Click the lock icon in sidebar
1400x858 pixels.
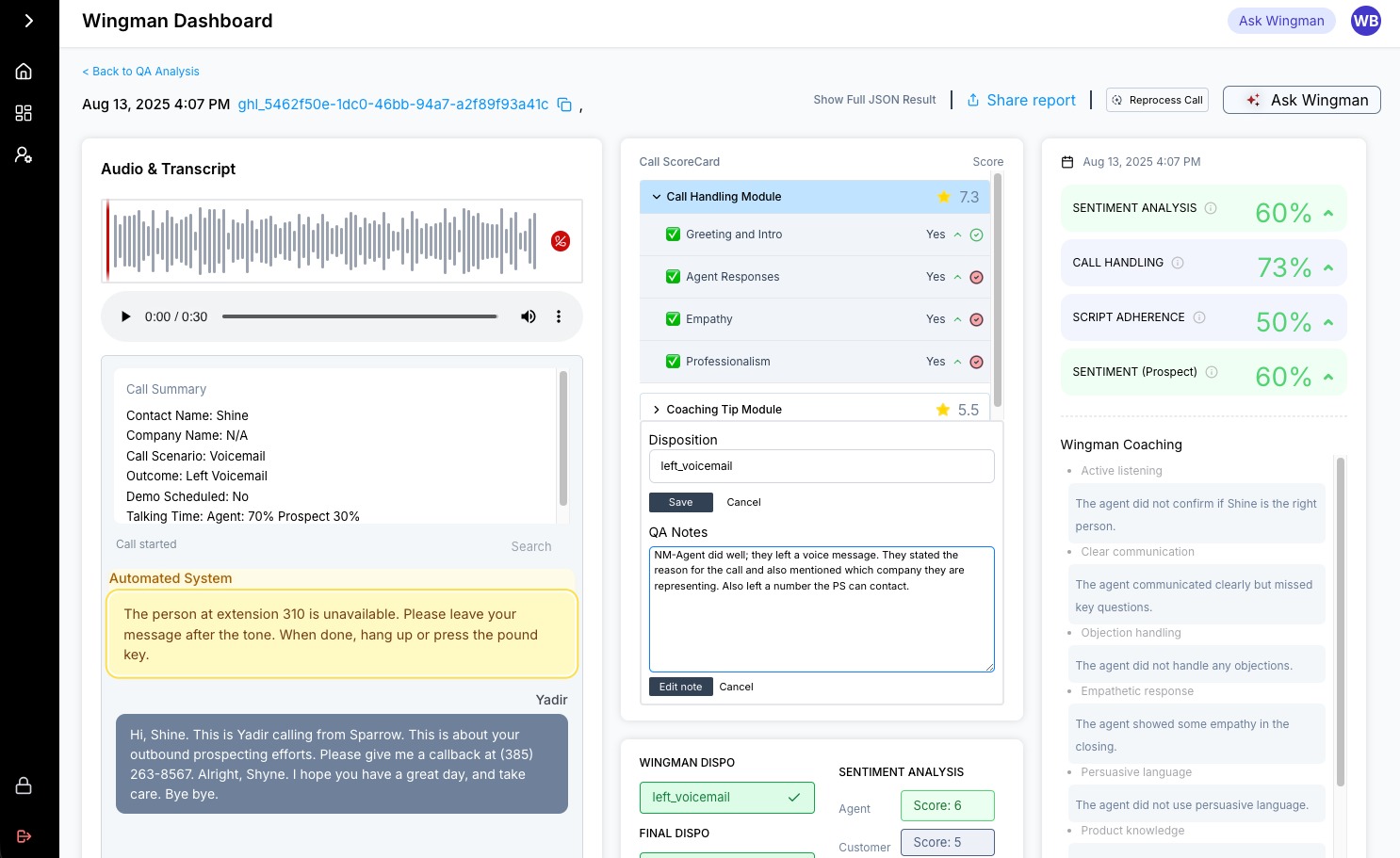click(24, 785)
